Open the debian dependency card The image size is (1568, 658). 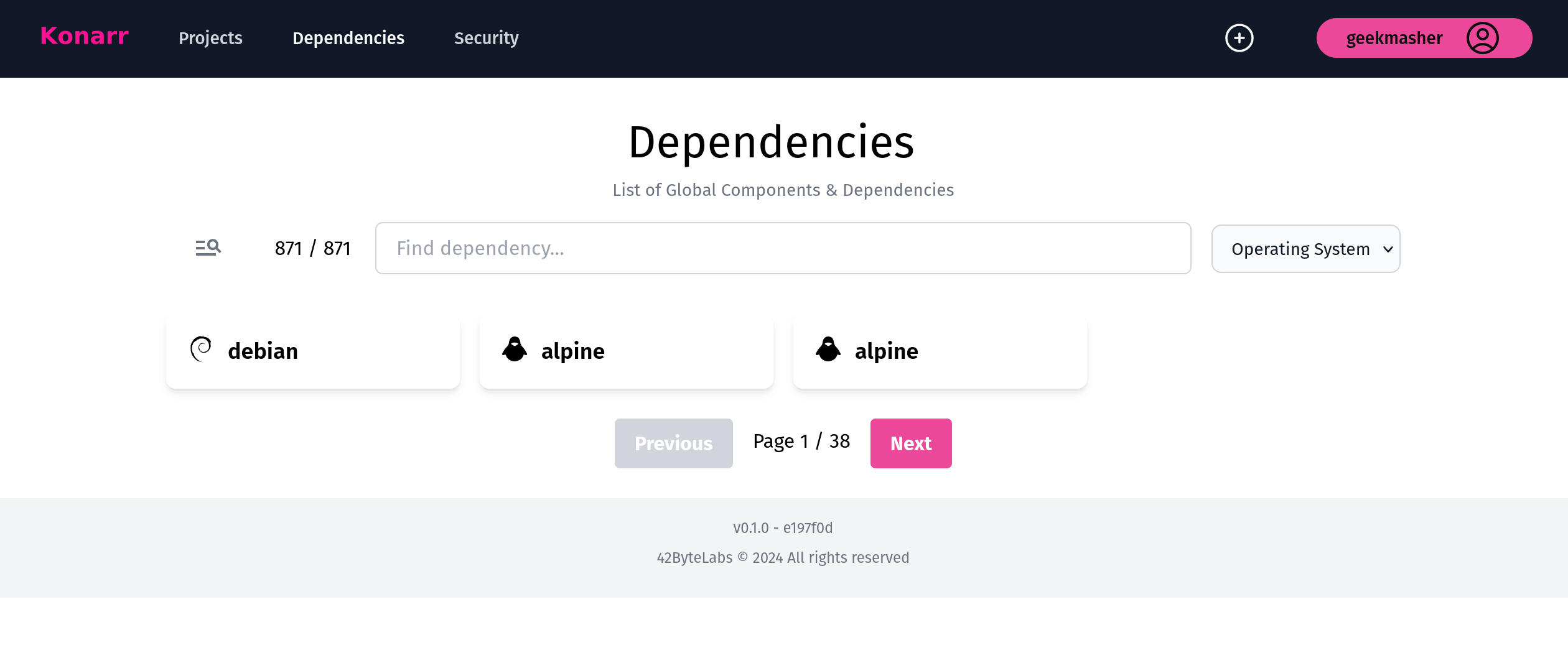[312, 350]
